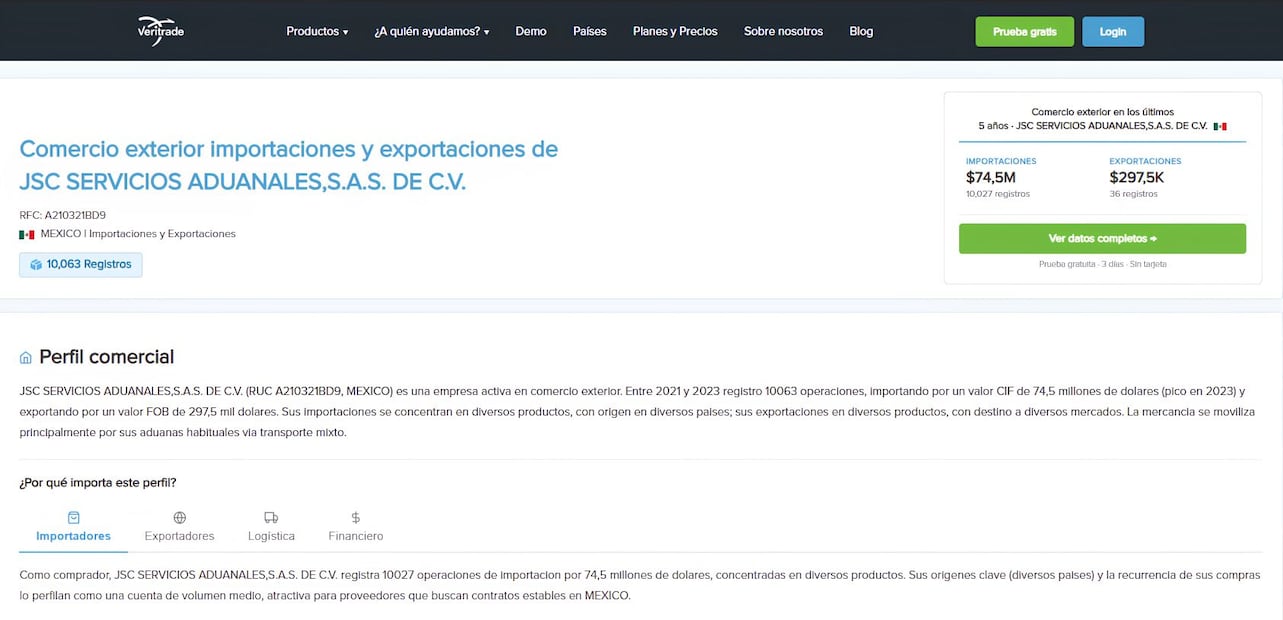Click the house icon beside Perfil comercial

click(26, 358)
